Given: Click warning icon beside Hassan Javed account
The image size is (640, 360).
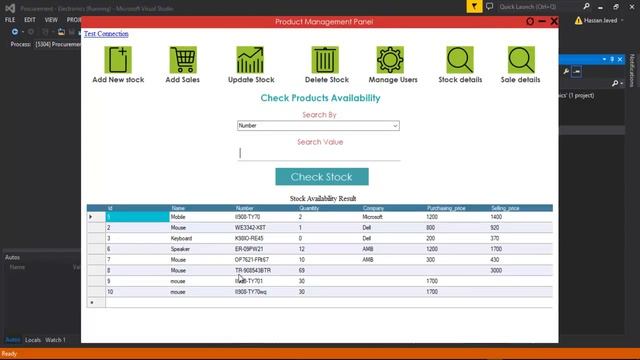Looking at the screenshot, I should (578, 20).
